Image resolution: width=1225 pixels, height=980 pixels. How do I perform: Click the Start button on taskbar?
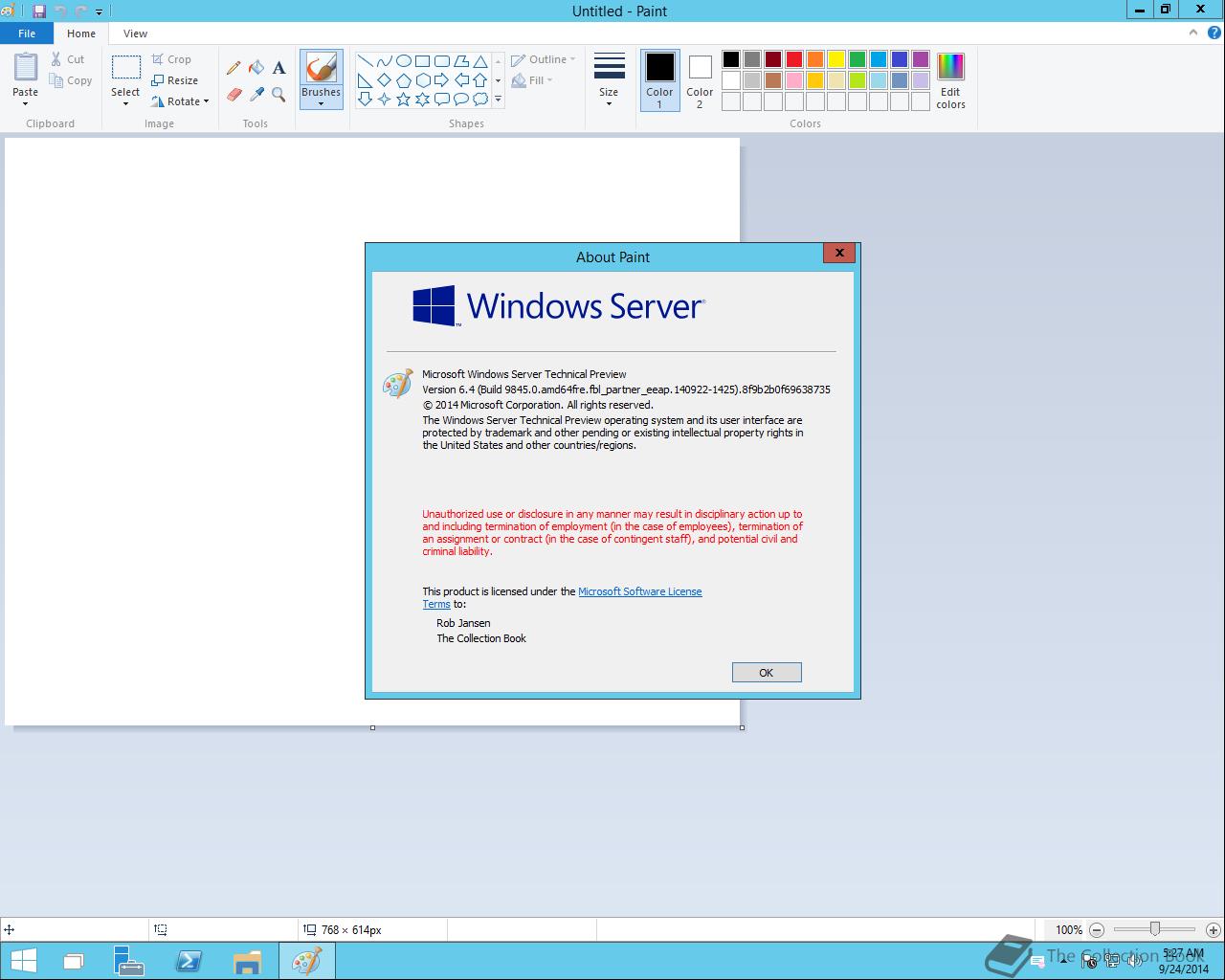(x=24, y=961)
